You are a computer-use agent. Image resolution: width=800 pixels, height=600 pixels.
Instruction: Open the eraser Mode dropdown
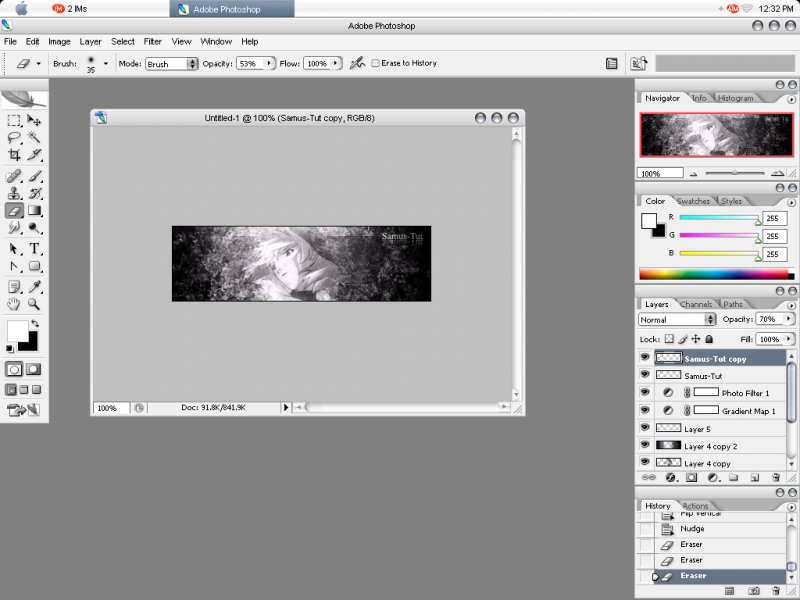click(x=172, y=64)
